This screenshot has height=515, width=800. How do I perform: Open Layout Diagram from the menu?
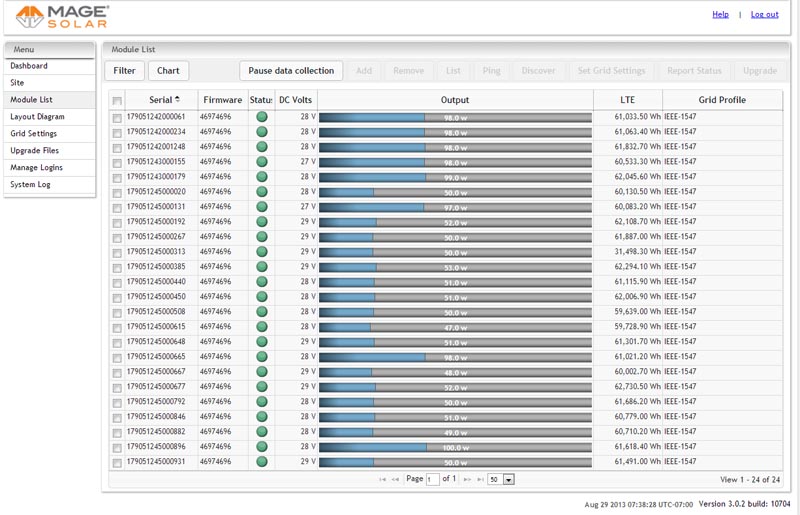37,117
